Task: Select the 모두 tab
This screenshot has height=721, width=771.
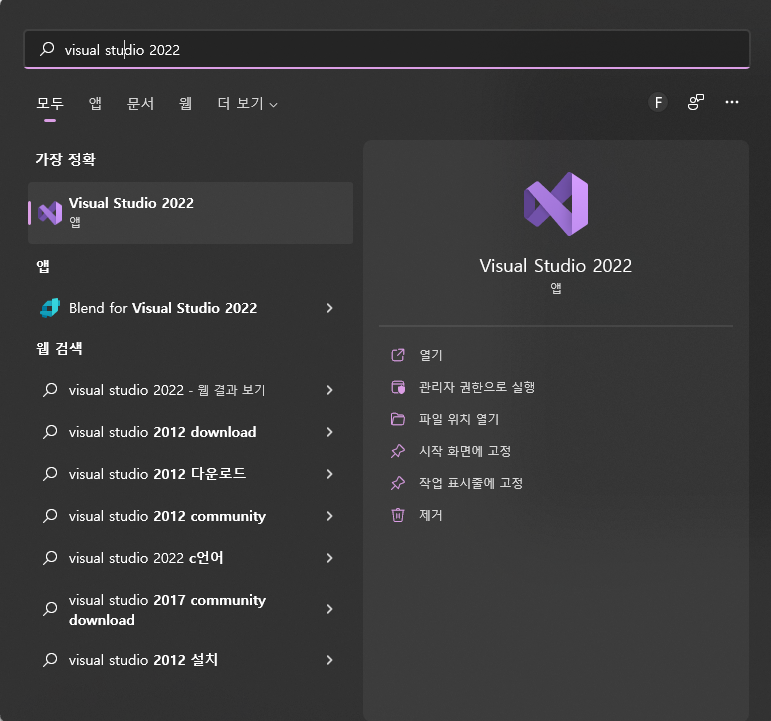Action: tap(50, 103)
